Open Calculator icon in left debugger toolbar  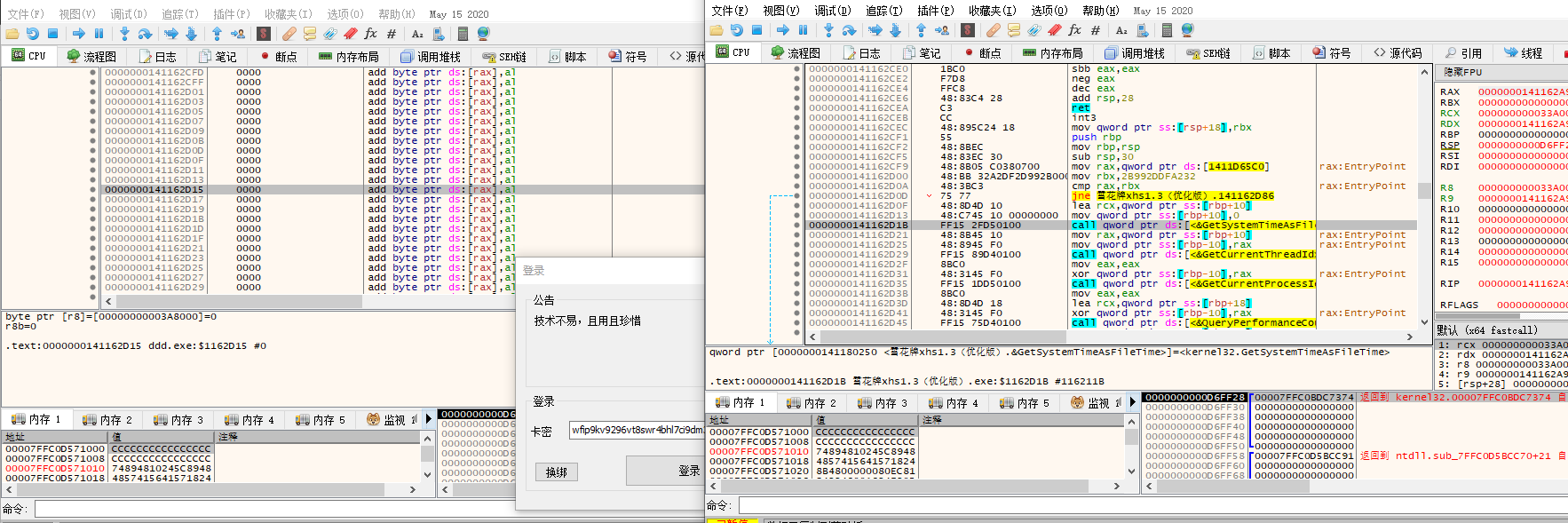(x=463, y=34)
